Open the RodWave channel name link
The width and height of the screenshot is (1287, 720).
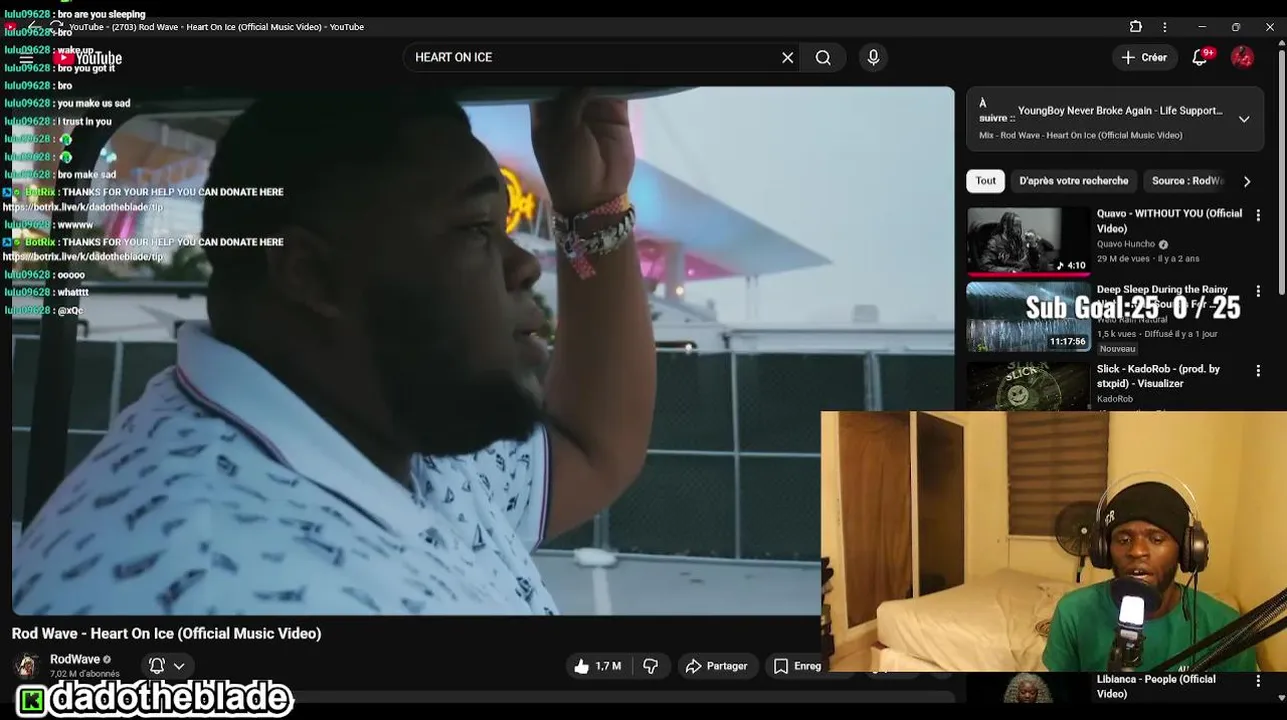(75, 659)
